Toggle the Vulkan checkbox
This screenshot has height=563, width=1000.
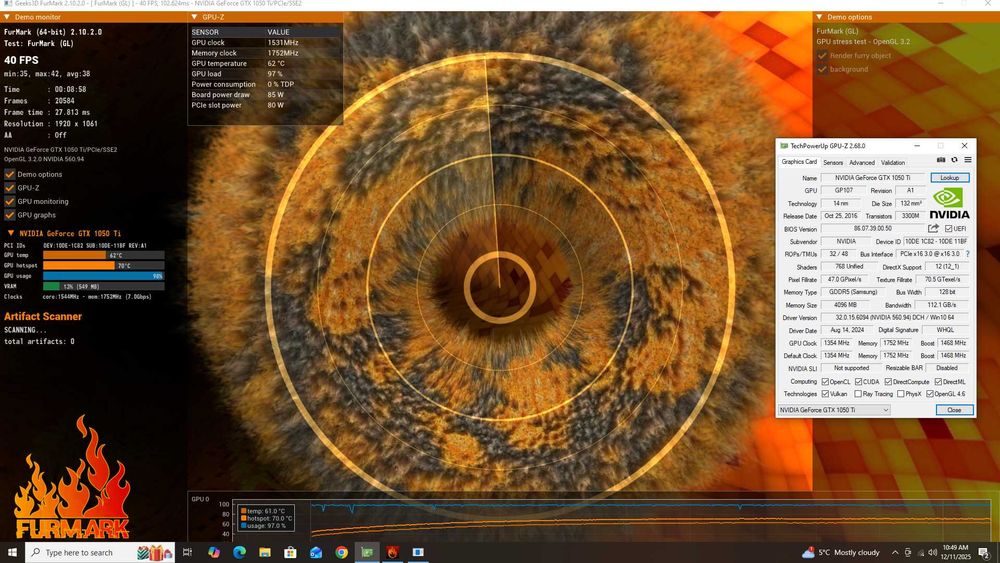click(825, 394)
